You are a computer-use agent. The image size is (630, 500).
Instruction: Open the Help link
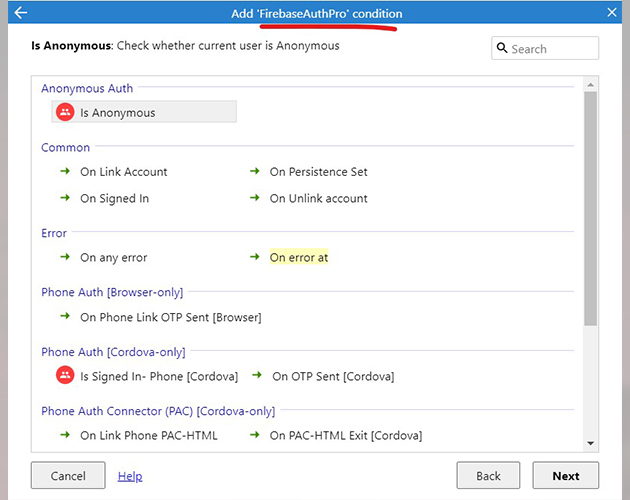point(130,476)
